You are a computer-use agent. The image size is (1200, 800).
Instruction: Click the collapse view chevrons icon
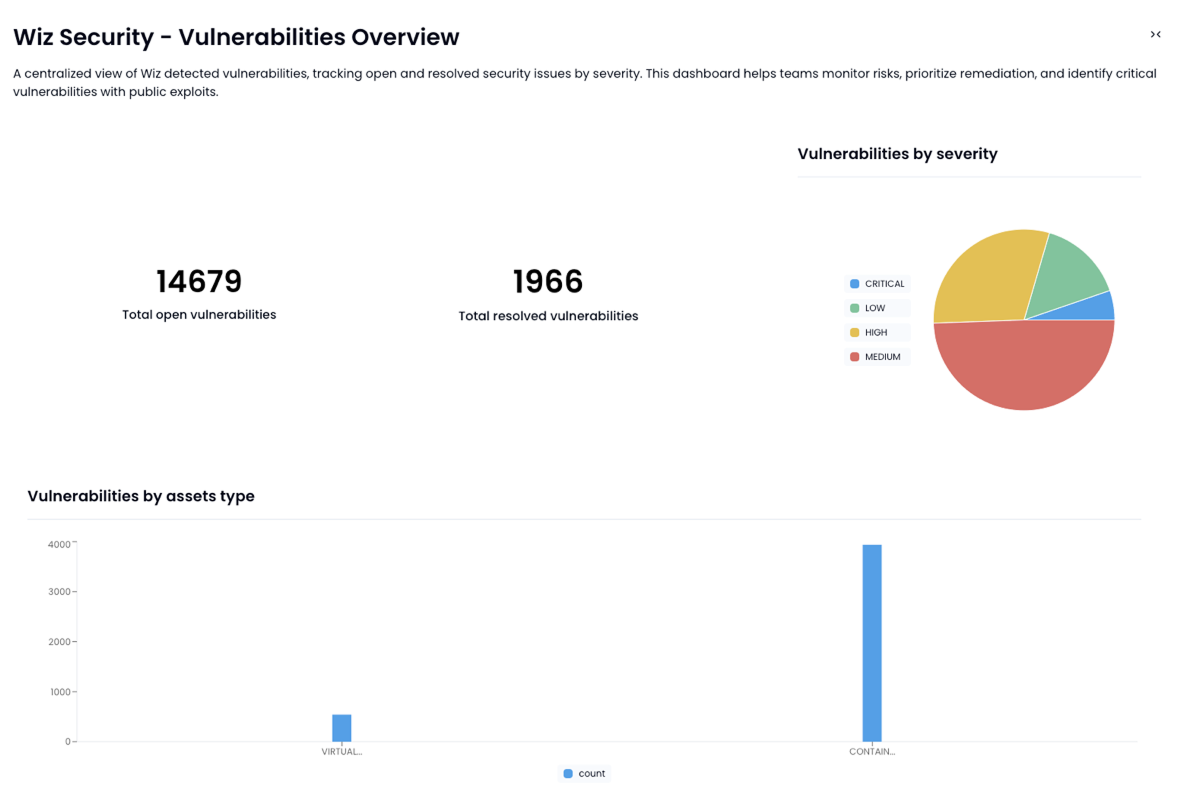pyautogui.click(x=1155, y=34)
